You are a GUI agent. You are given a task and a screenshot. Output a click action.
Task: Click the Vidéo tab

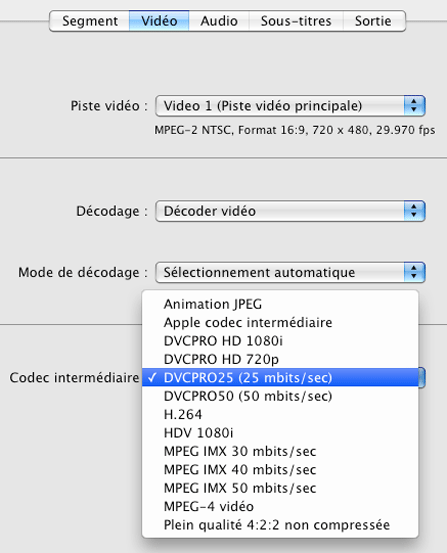click(159, 21)
